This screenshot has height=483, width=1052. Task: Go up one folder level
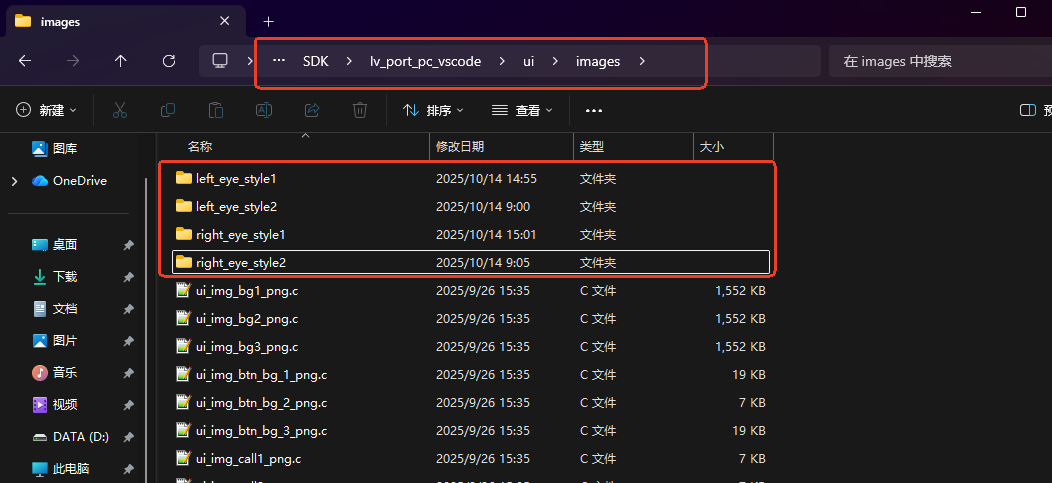tap(121, 61)
